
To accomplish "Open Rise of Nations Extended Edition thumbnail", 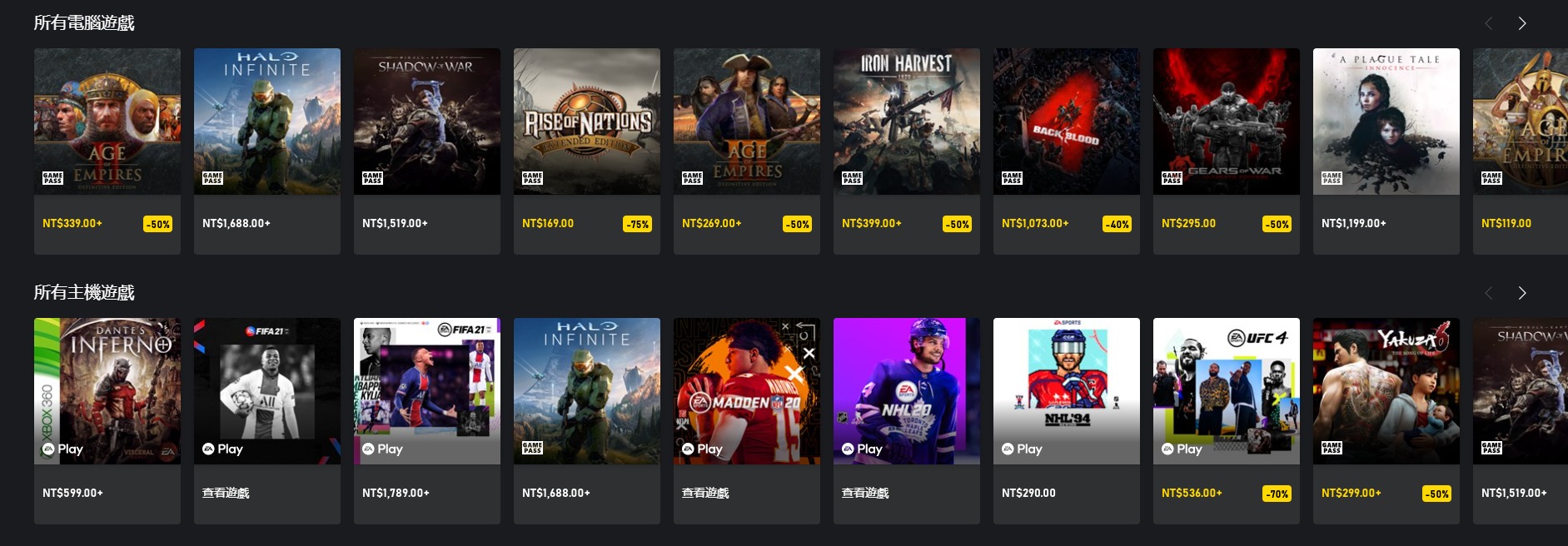I will click(587, 122).
